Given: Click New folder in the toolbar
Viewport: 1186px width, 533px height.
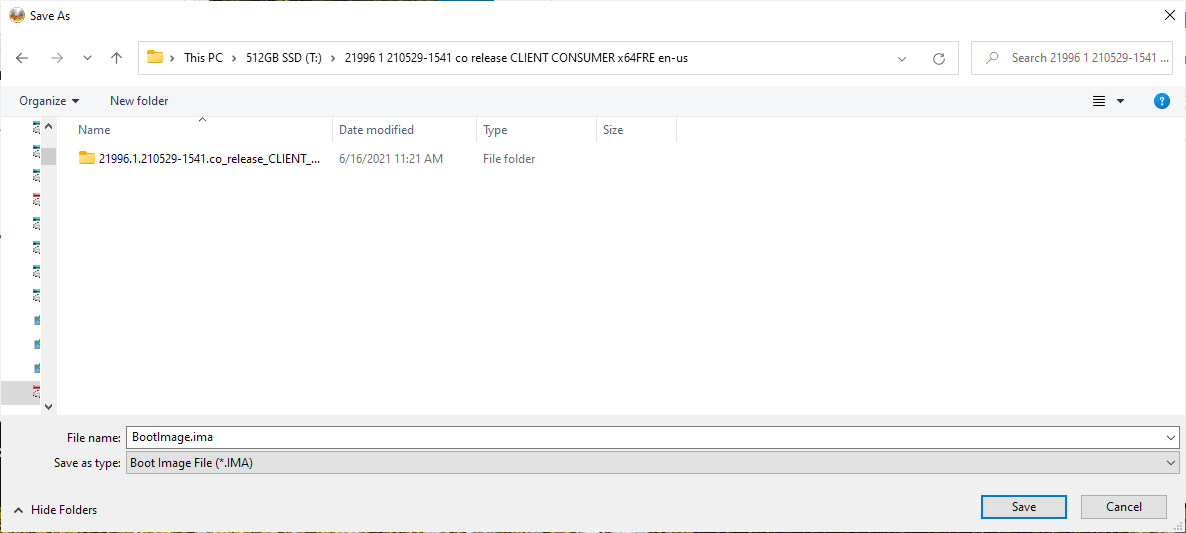Looking at the screenshot, I should [x=139, y=101].
